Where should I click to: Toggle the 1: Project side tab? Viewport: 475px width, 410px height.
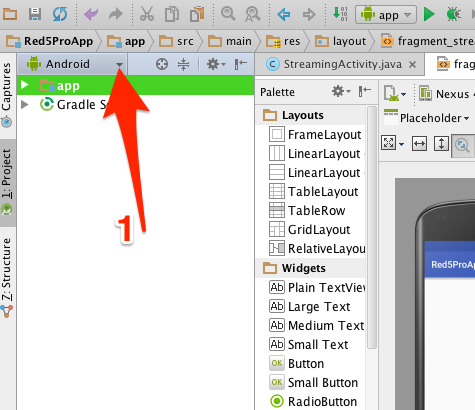(x=7, y=183)
